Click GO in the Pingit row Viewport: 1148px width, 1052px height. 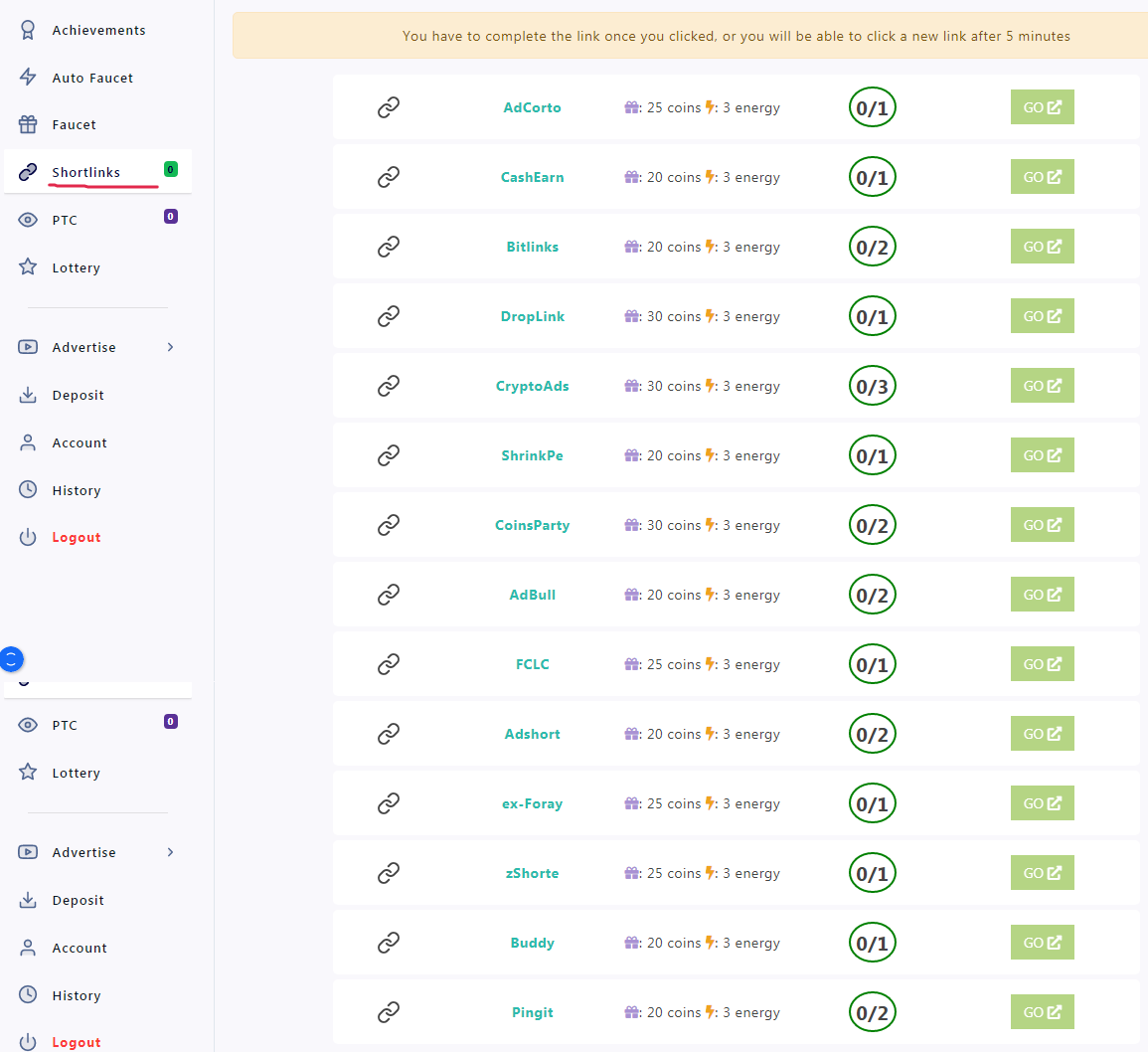1042,1011
